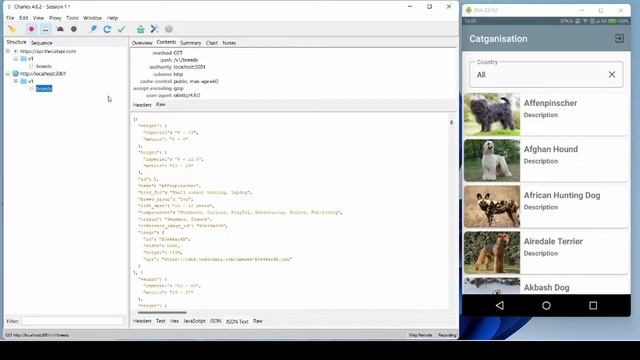
Task: Show response JSON Text tab
Action: click(x=237, y=322)
